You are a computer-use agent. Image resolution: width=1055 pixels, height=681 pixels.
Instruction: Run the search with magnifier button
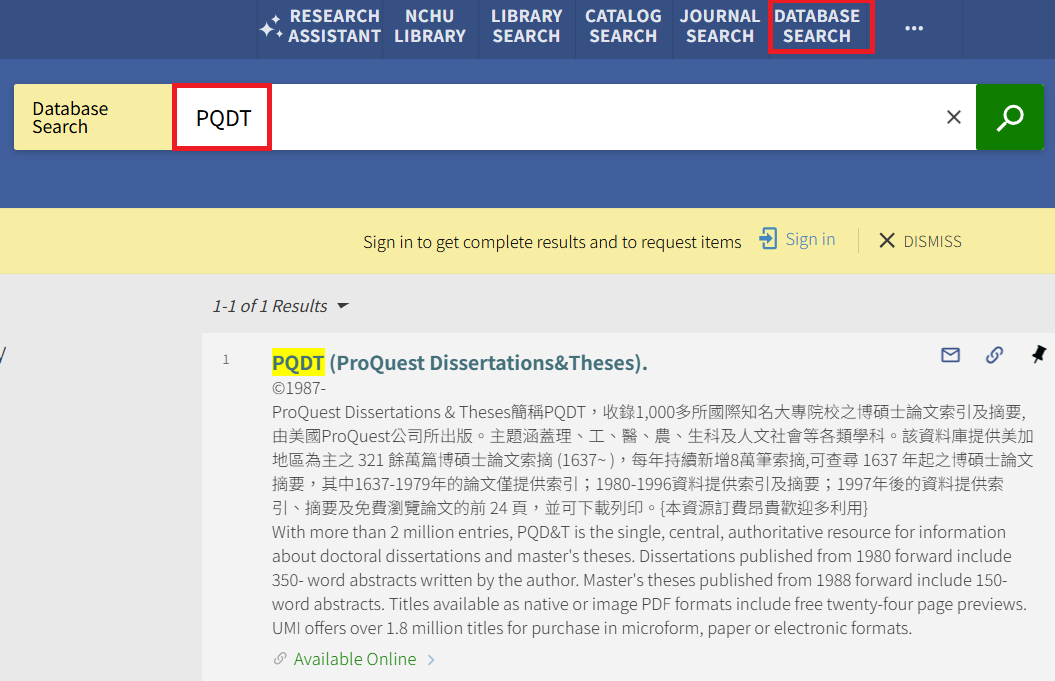(1010, 117)
